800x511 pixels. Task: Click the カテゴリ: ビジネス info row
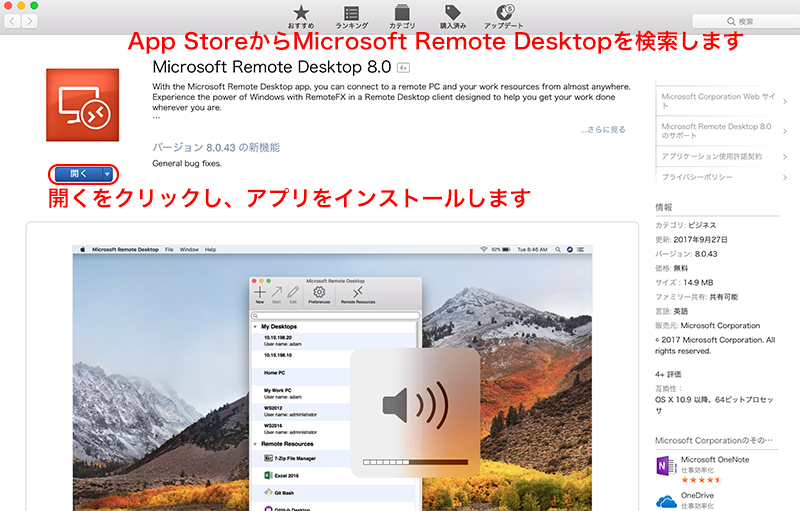tap(686, 225)
